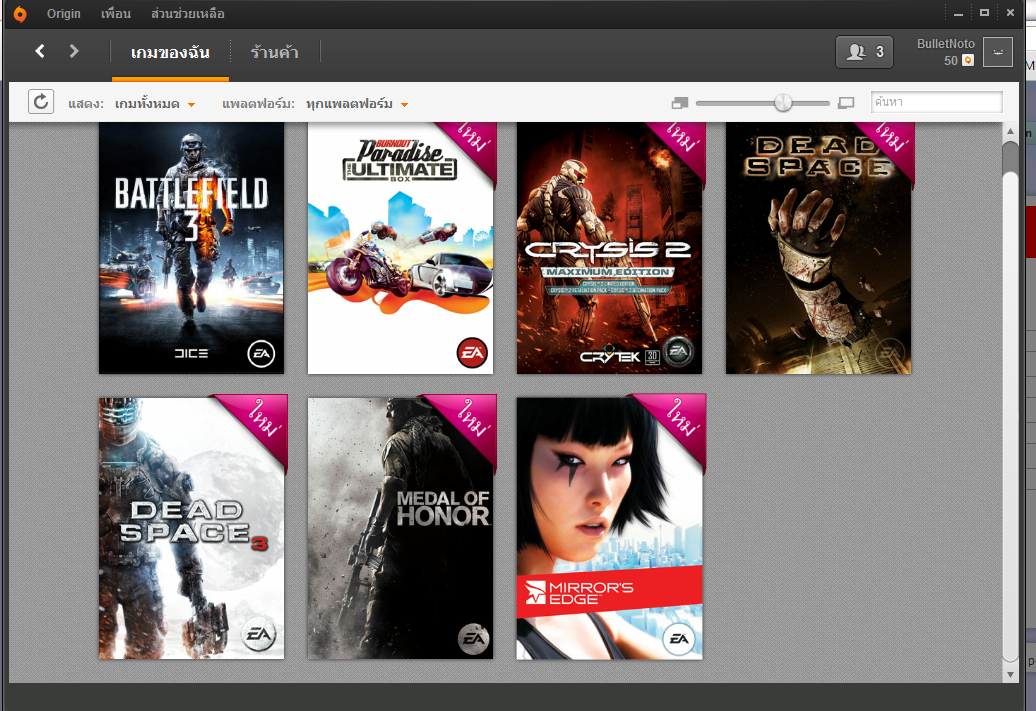Focus the ค้นหา search field

(x=936, y=102)
